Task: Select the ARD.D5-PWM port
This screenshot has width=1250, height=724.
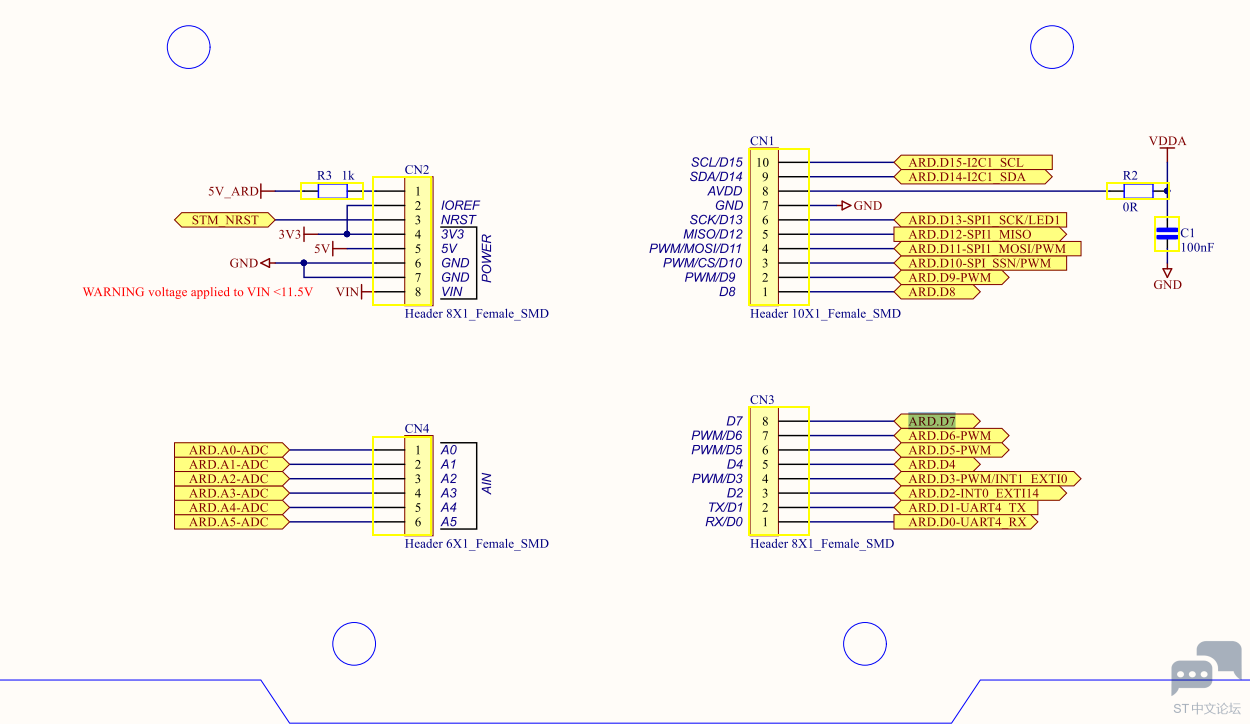Action: pyautogui.click(x=953, y=450)
